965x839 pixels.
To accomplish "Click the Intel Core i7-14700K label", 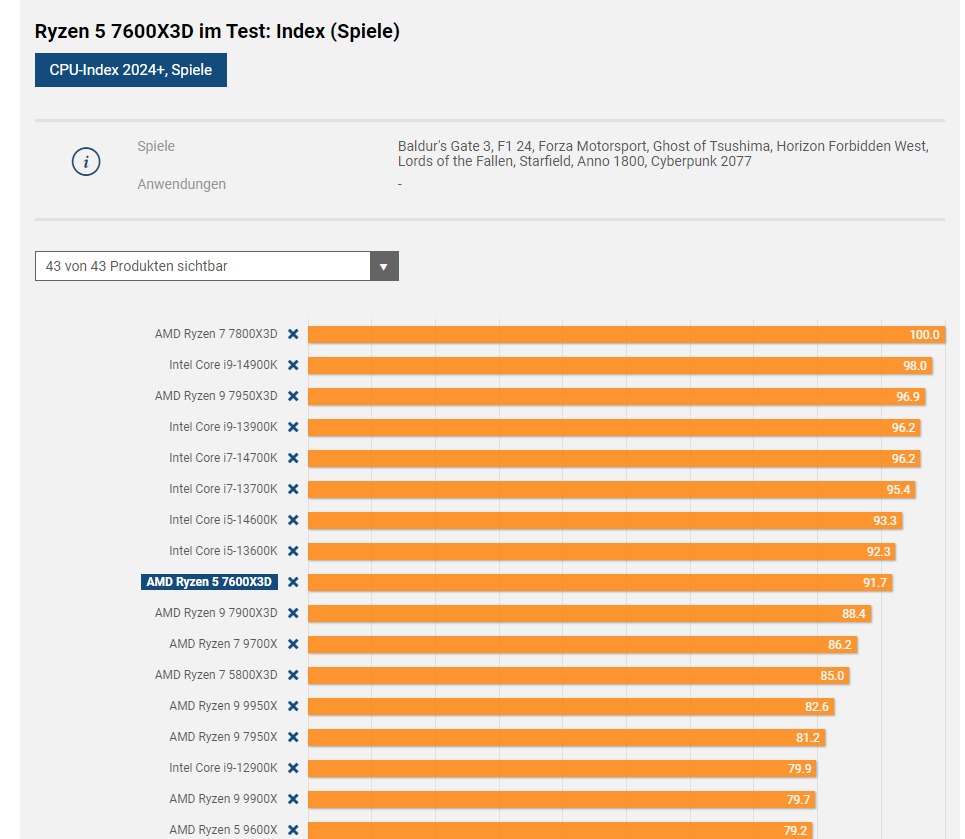I will pos(223,457).
